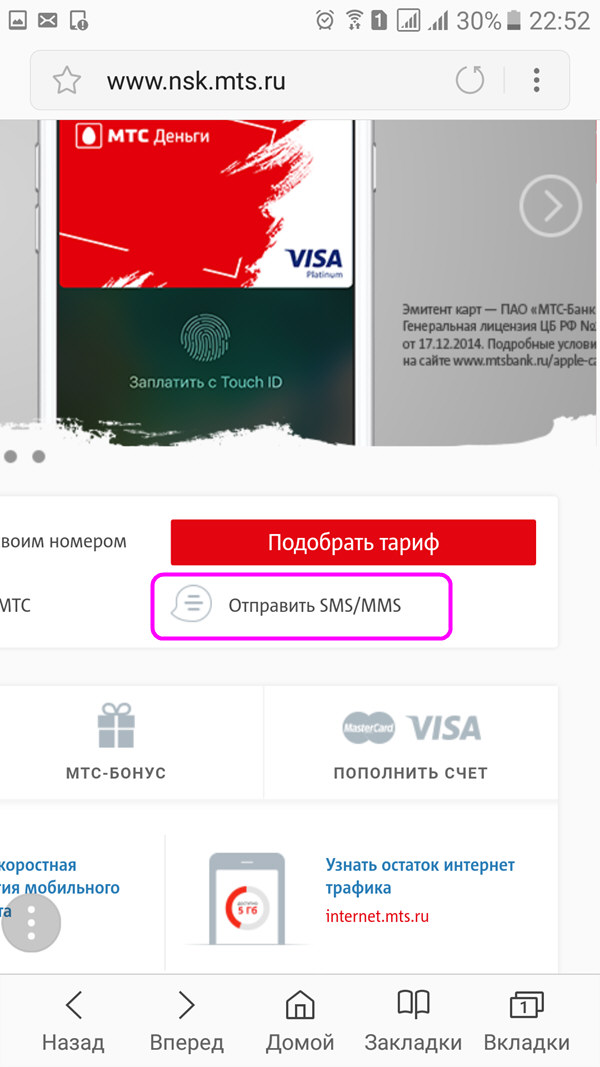The width and height of the screenshot is (600, 1067).
Task: Tap the bookmark star icon in address bar
Action: pyautogui.click(x=67, y=81)
